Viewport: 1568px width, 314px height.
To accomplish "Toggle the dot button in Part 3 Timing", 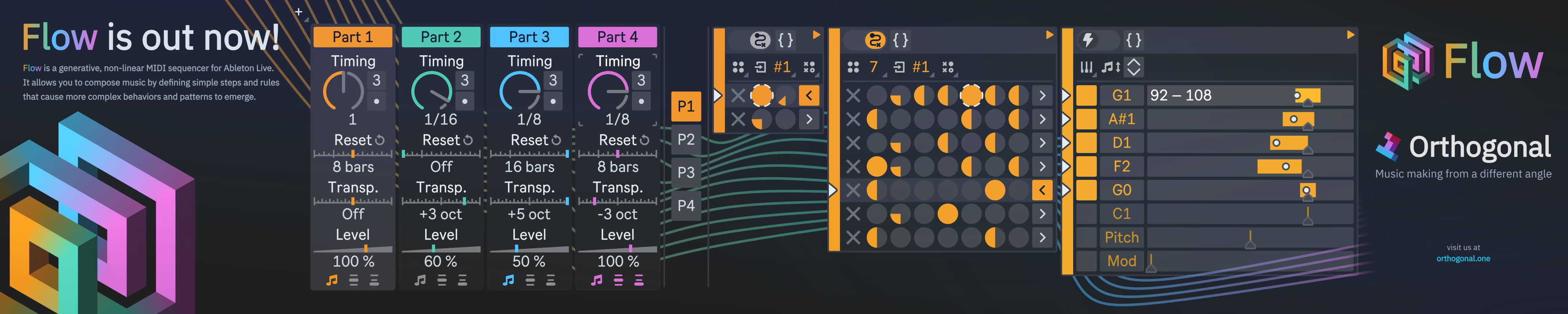I will pos(553,101).
